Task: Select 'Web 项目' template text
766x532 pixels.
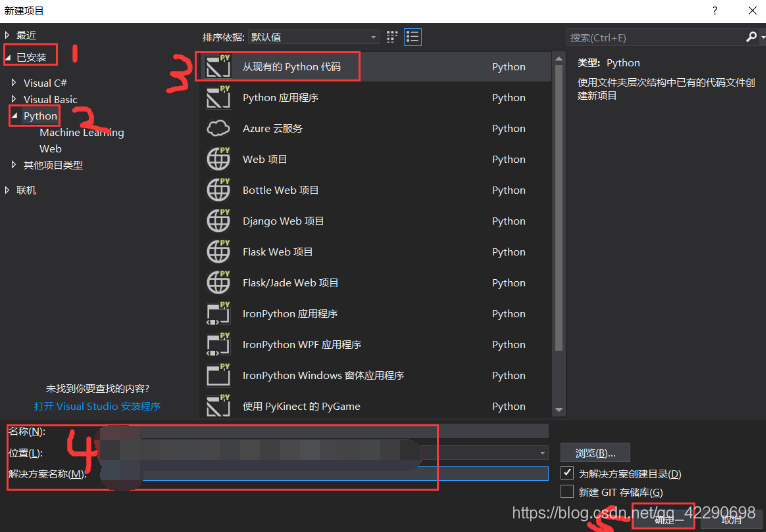Action: coord(264,159)
